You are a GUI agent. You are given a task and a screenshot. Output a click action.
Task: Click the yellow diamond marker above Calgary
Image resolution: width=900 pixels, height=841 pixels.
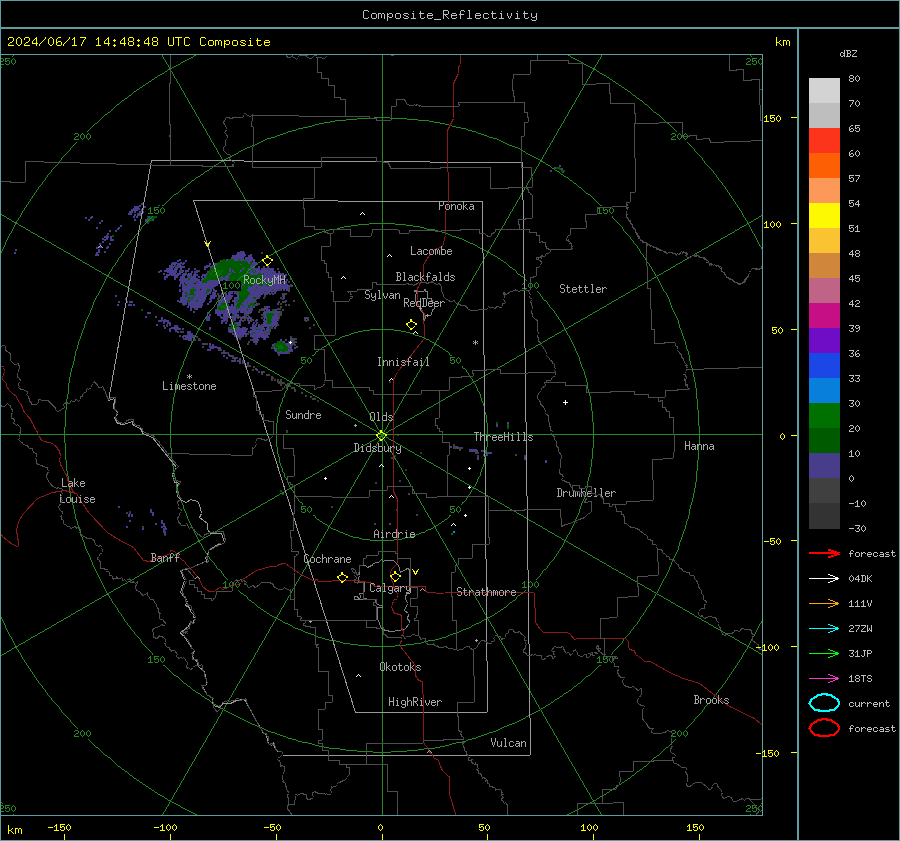click(x=395, y=576)
